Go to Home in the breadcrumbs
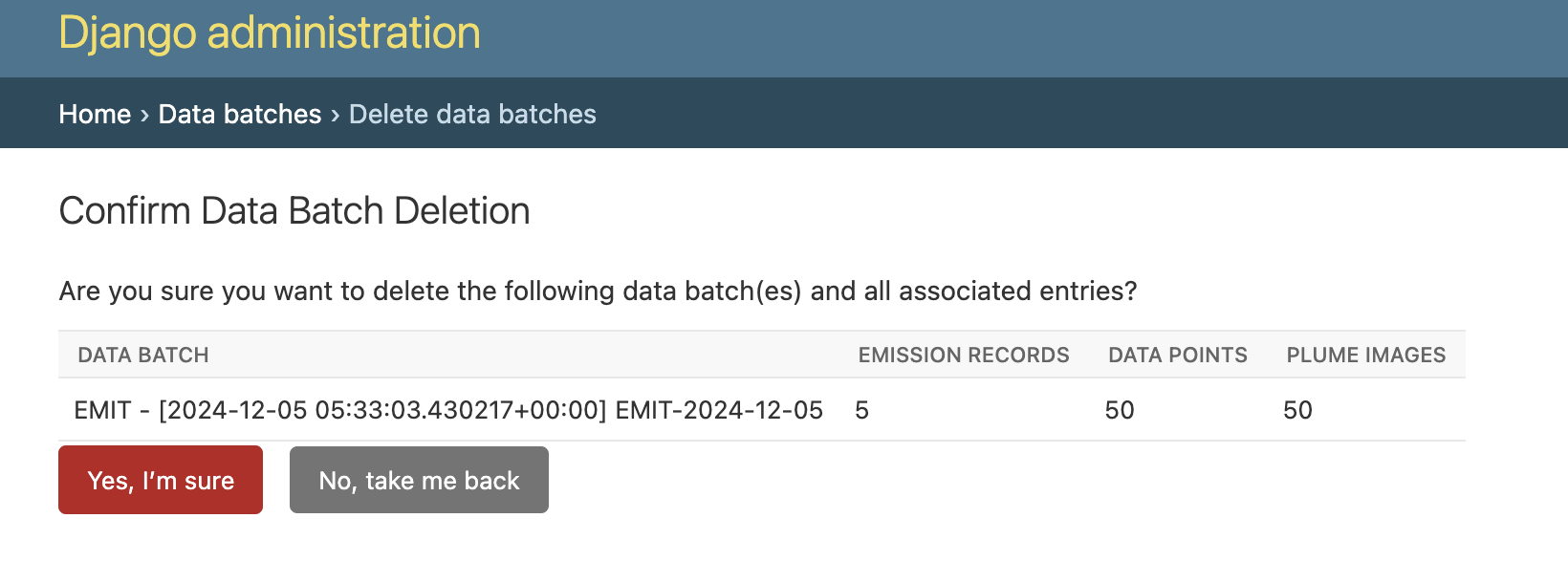Image resolution: width=1568 pixels, height=583 pixels. pos(95,114)
